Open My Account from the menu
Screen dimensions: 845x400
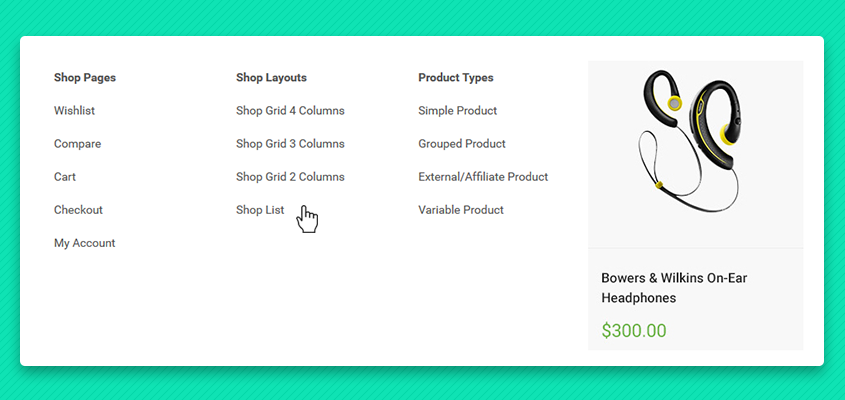(85, 243)
